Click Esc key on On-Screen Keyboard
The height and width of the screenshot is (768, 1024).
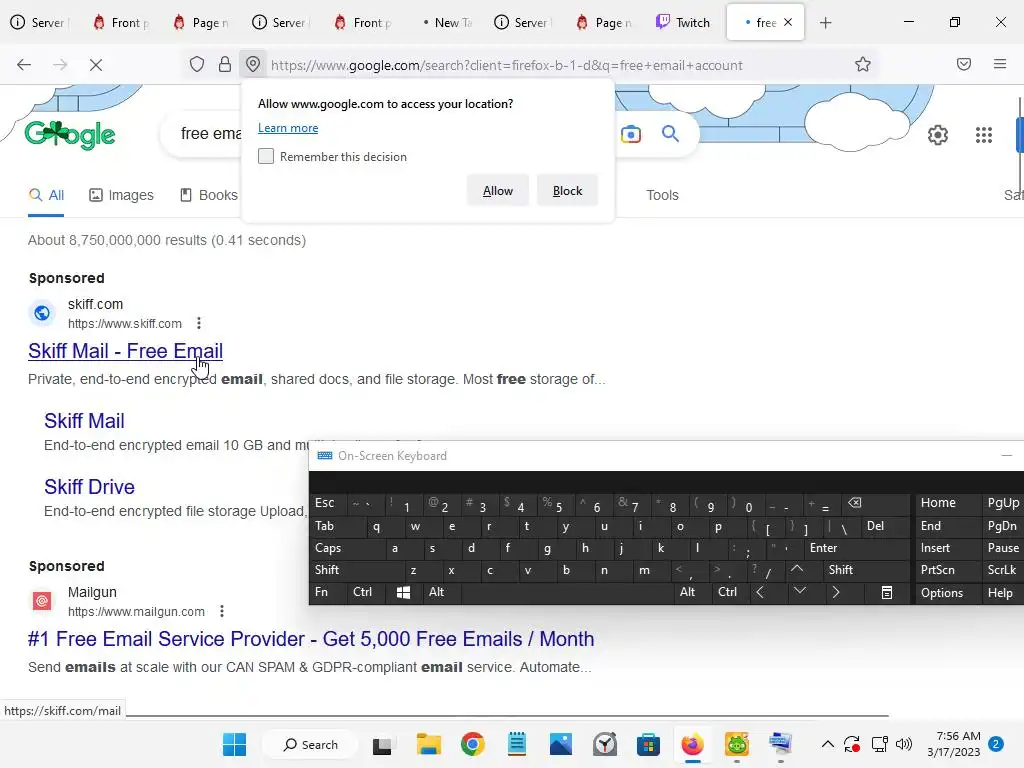pyautogui.click(x=325, y=503)
